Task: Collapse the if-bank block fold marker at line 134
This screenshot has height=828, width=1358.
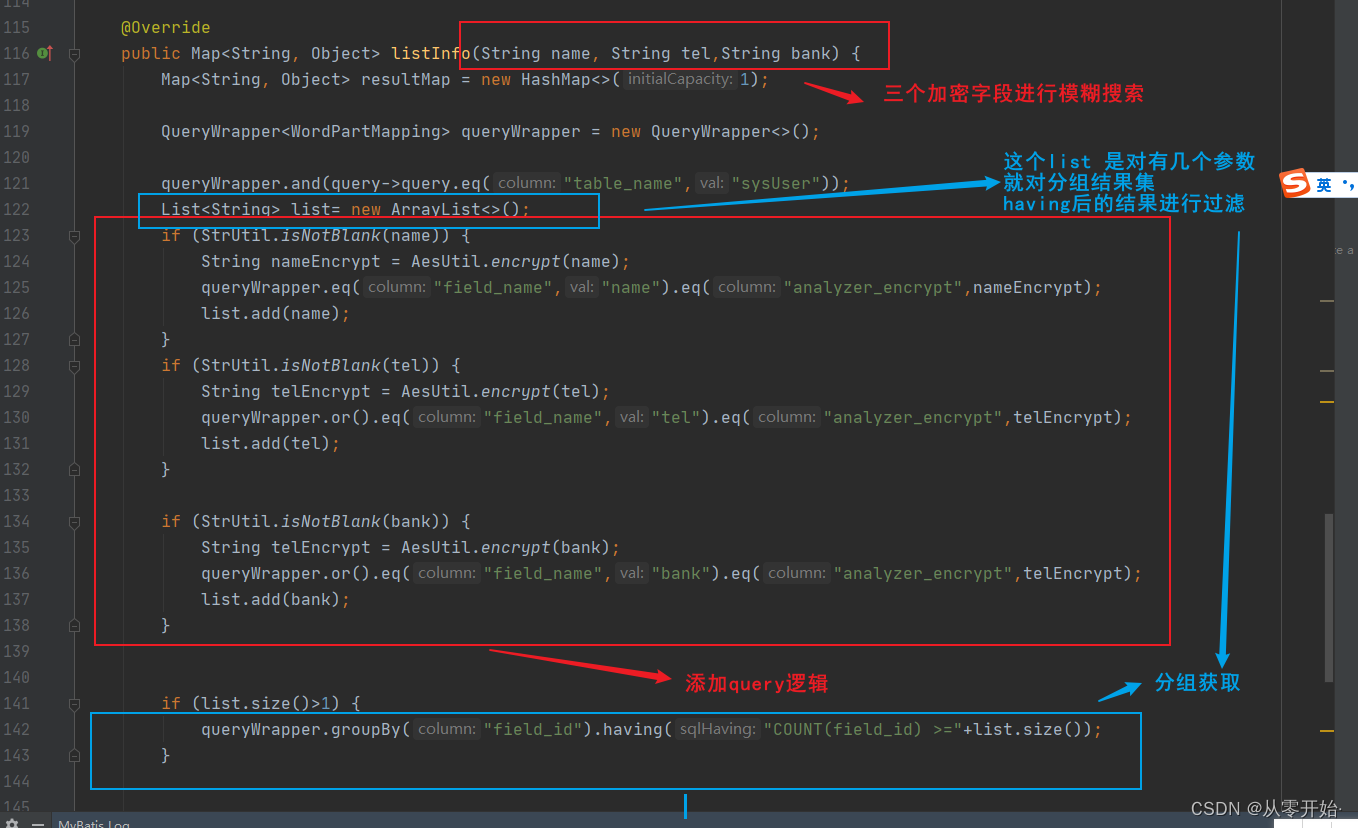Action: point(74,522)
